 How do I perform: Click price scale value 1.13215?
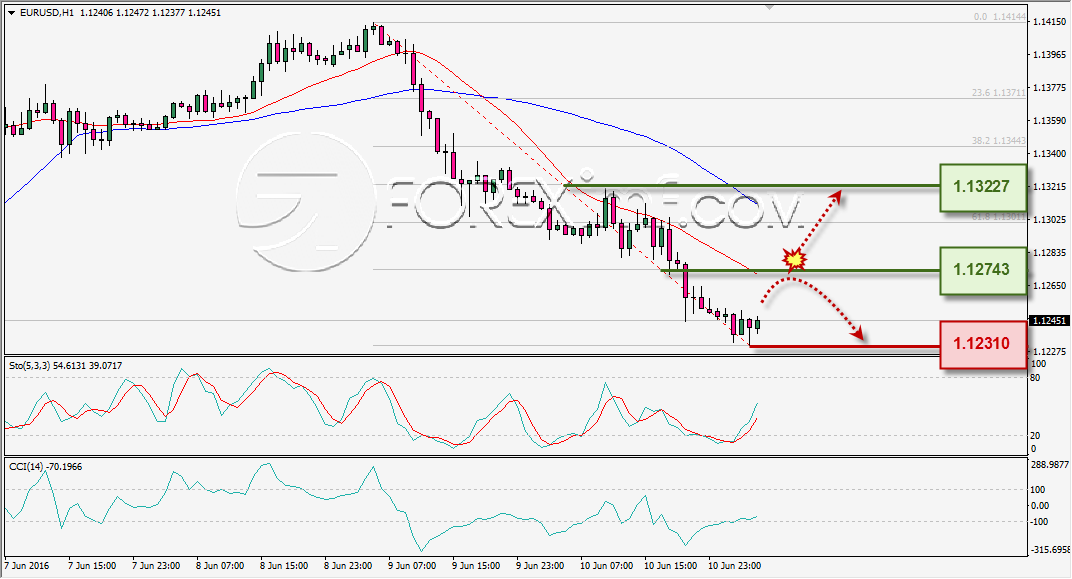(1049, 187)
